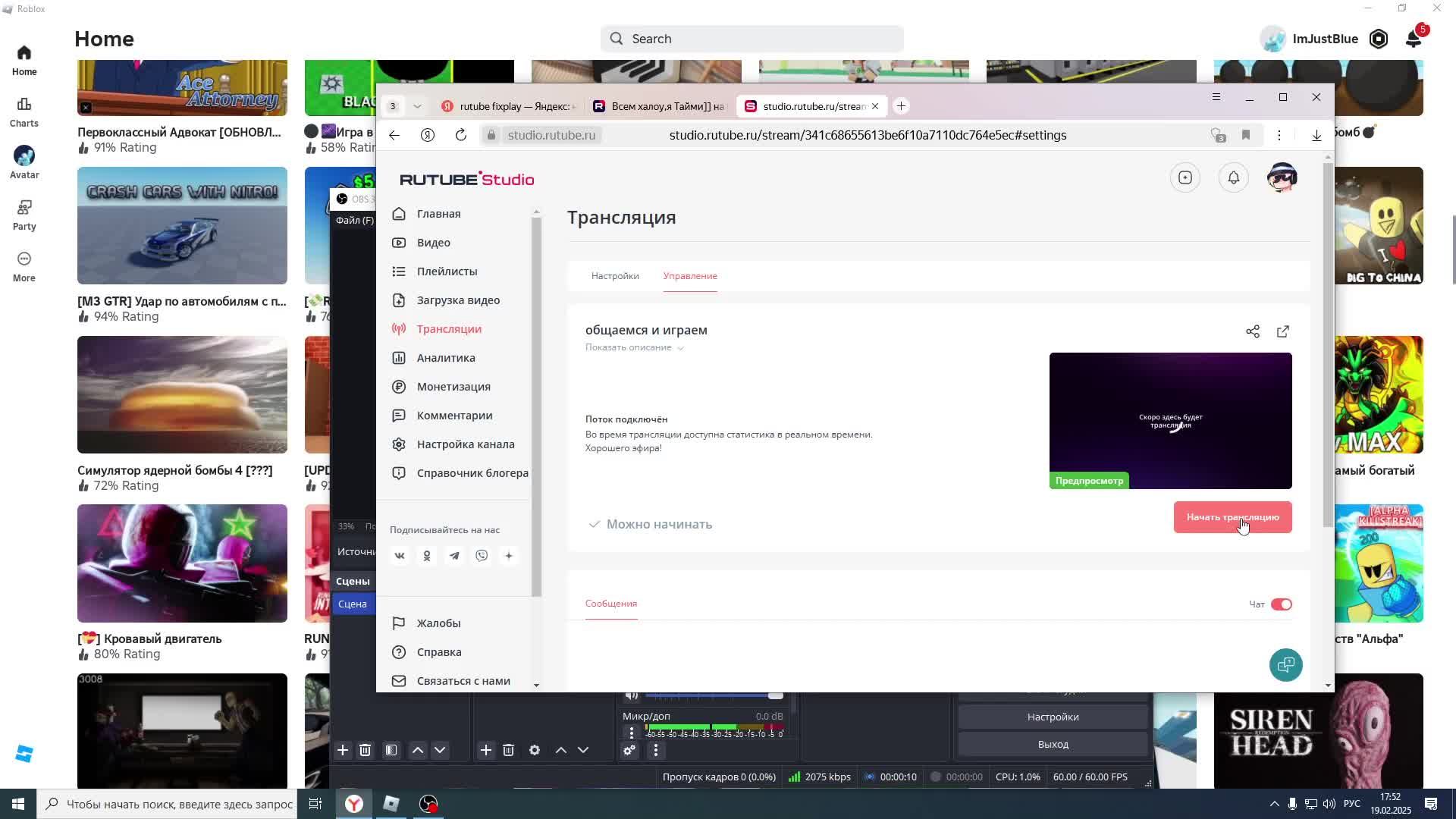Screen dimensions: 1456x819
Task: Click the Roblox Search field
Action: point(752,39)
